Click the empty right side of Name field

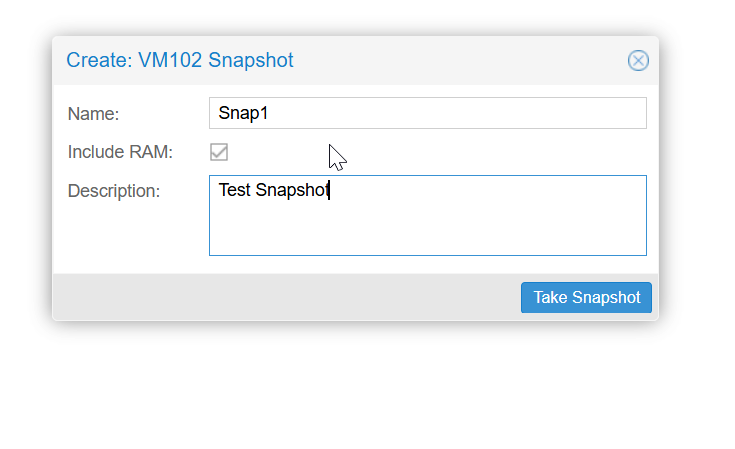pyautogui.click(x=457, y=113)
